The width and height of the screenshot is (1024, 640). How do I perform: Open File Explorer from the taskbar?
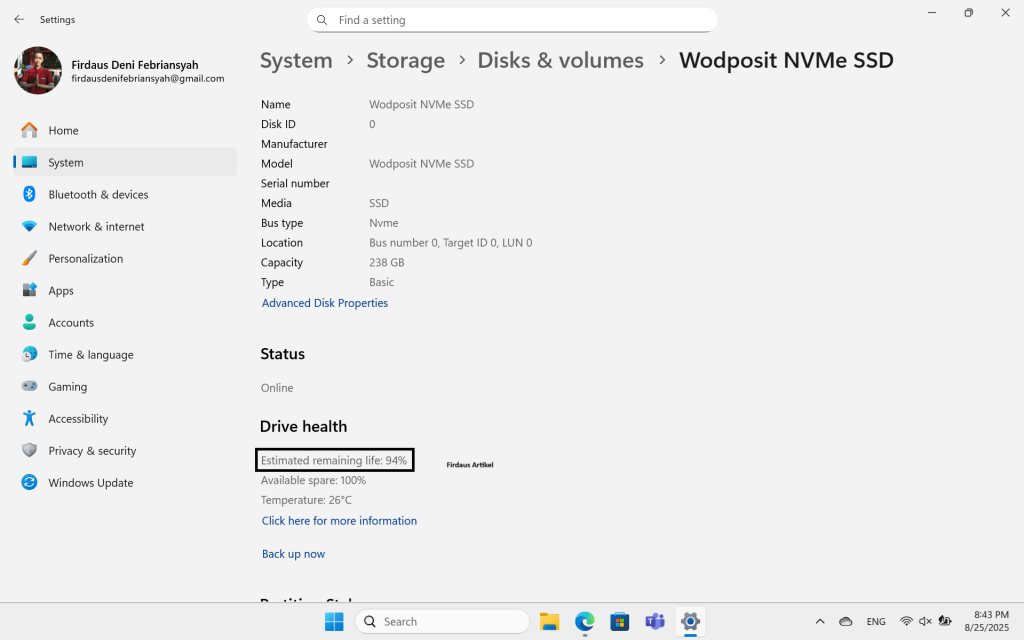pos(549,621)
